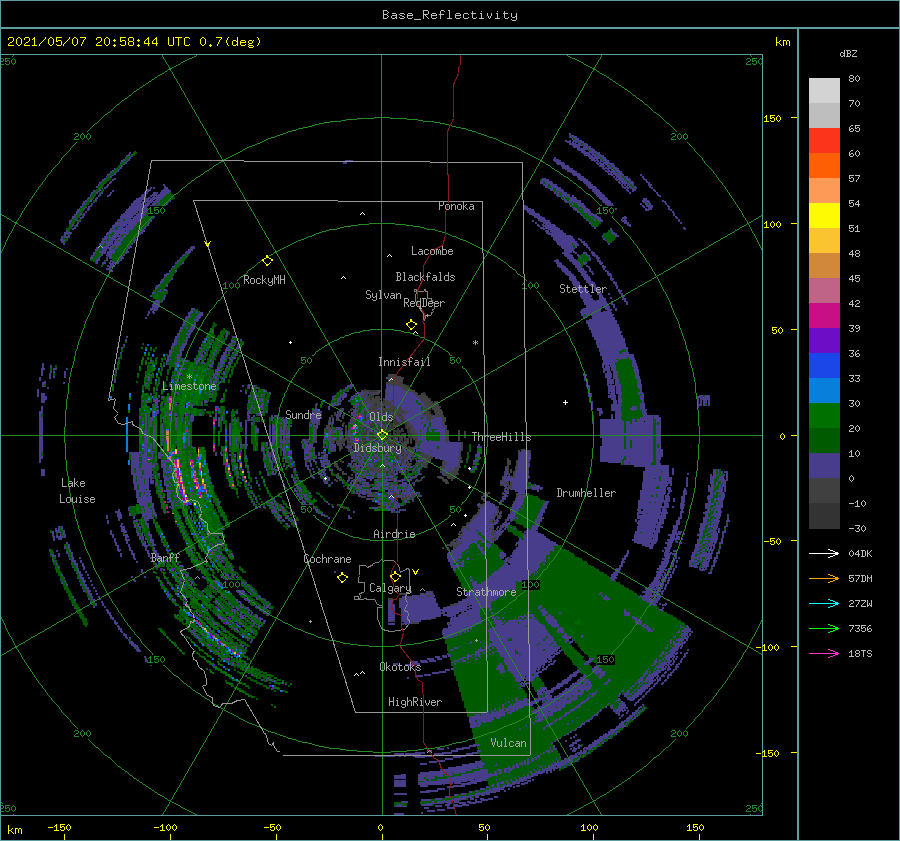
Task: Pick the deep blue swatch near the 36 label
Action: [824, 366]
